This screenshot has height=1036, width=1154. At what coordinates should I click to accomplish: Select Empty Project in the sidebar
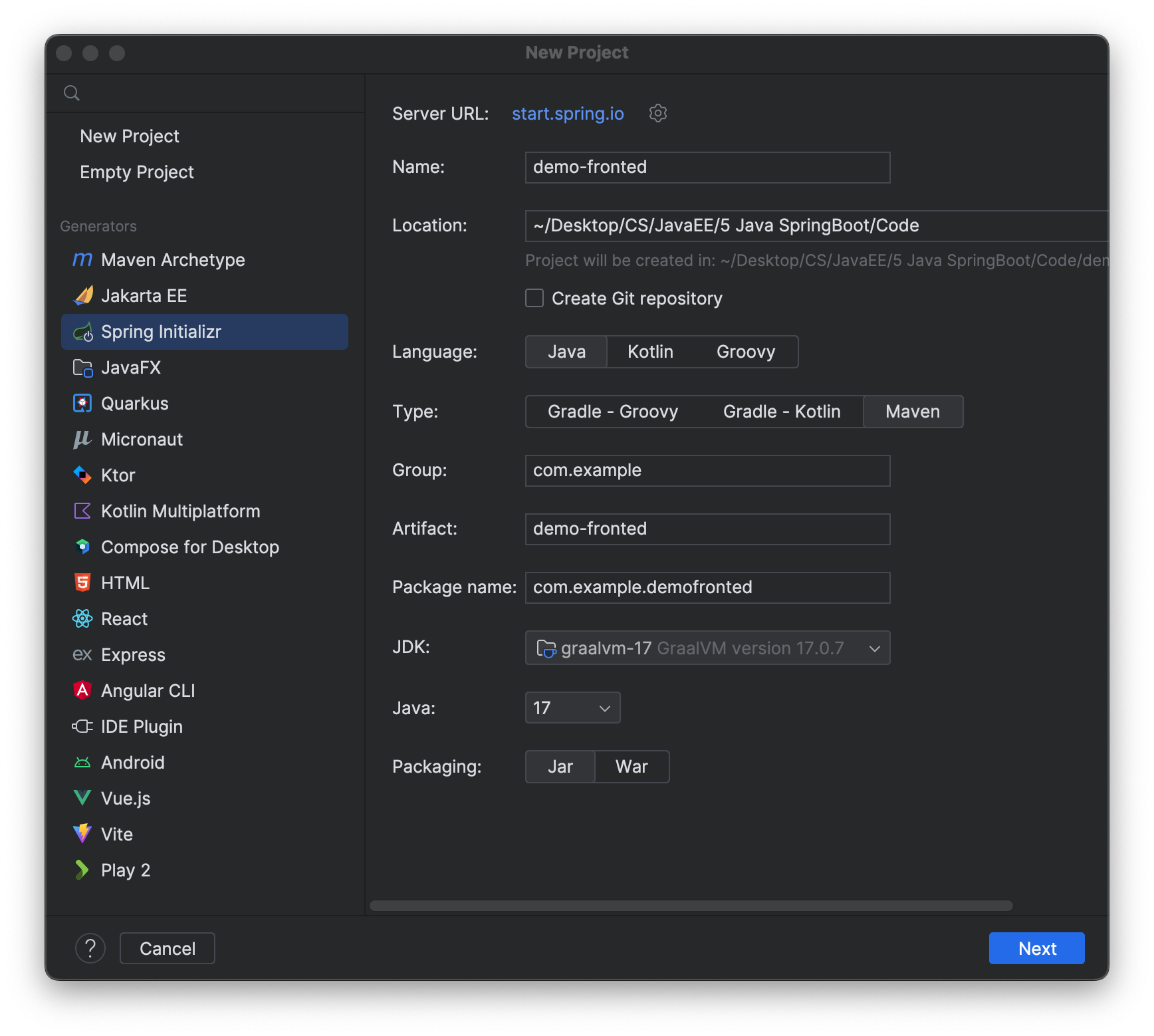(x=136, y=172)
